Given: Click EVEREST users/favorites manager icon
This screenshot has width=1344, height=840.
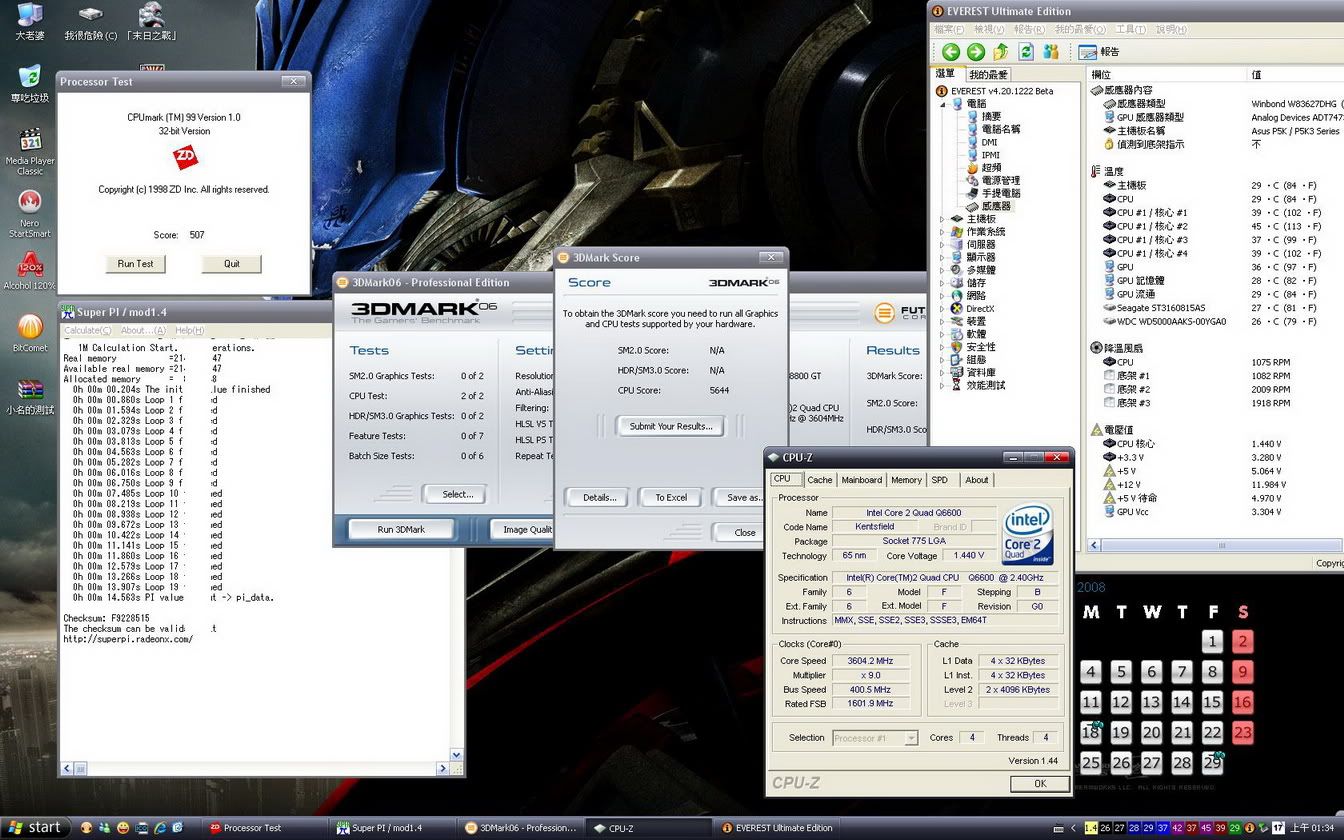Looking at the screenshot, I should coord(1051,51).
